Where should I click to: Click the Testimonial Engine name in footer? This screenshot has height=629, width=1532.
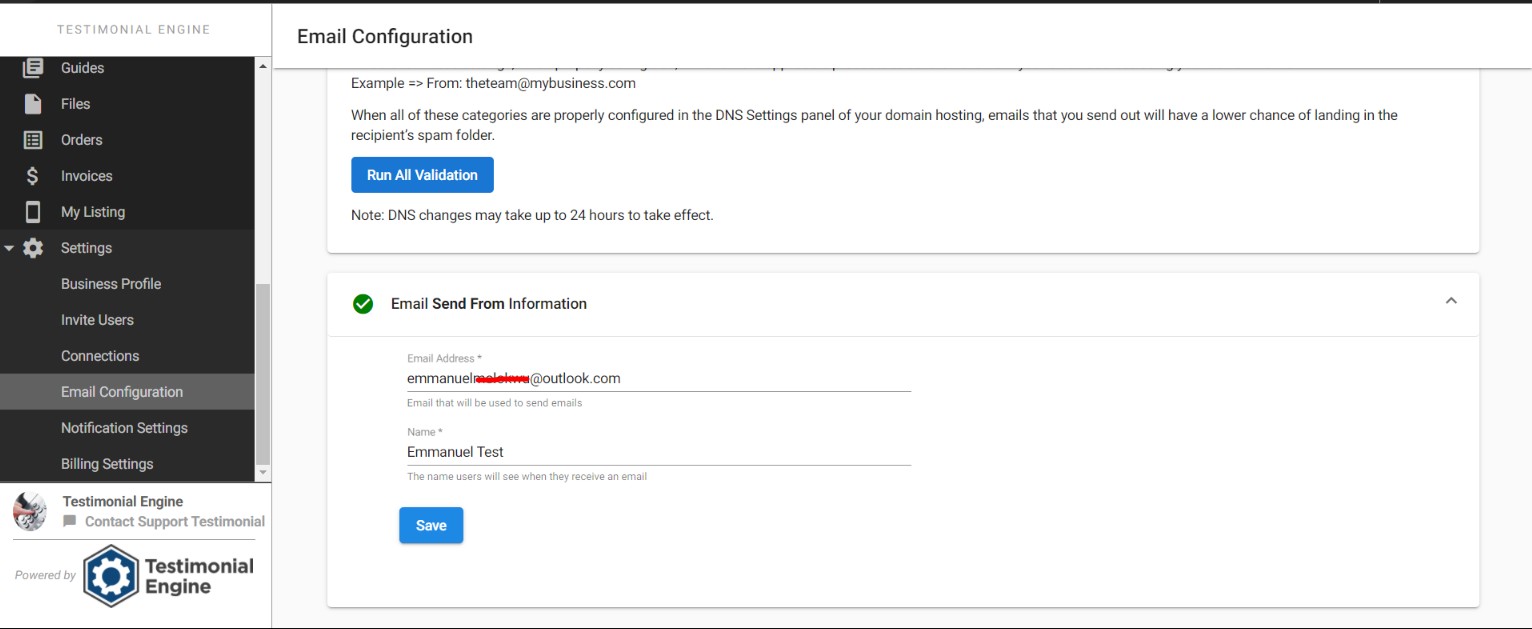123,502
